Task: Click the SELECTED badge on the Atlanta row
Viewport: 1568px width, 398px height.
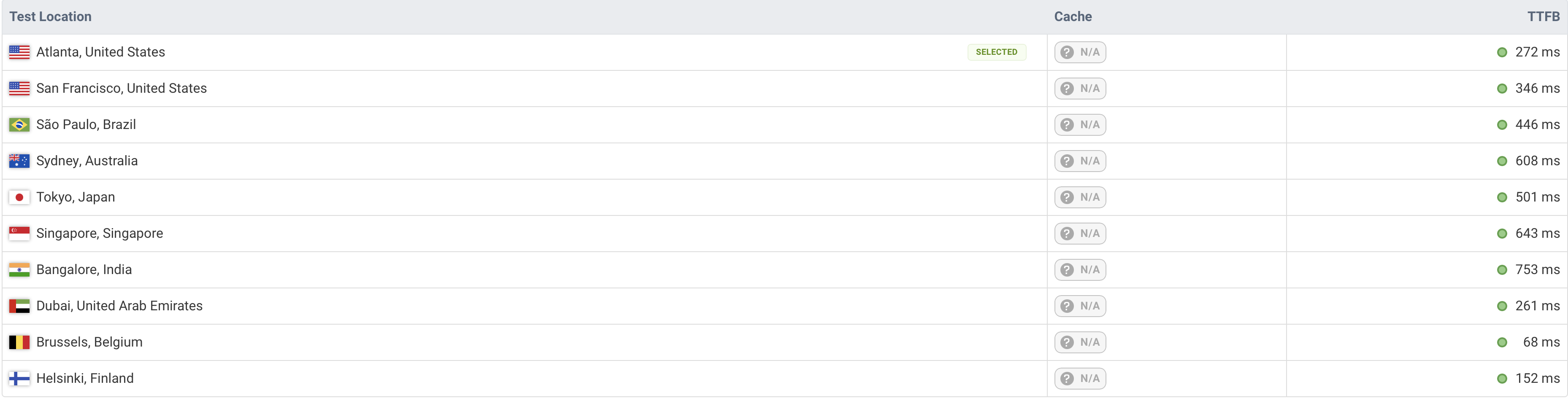Action: point(996,52)
